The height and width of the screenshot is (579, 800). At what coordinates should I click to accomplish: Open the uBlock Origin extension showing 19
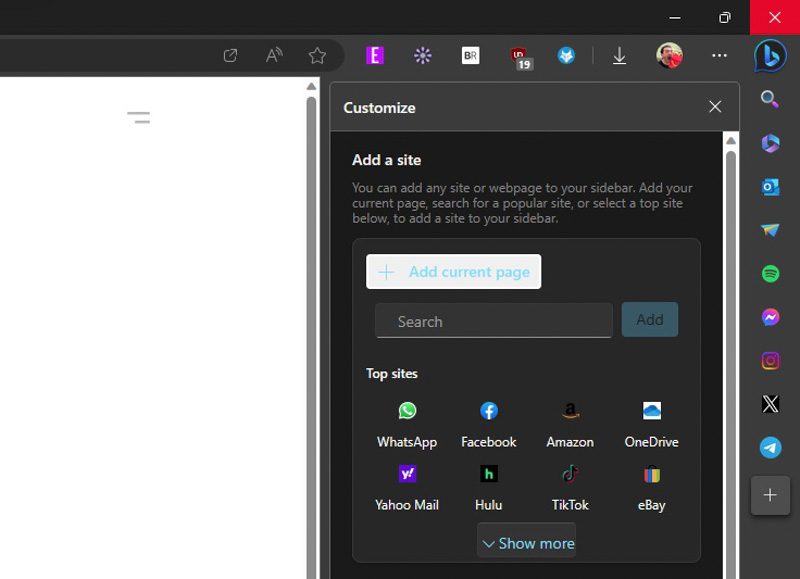pos(521,57)
